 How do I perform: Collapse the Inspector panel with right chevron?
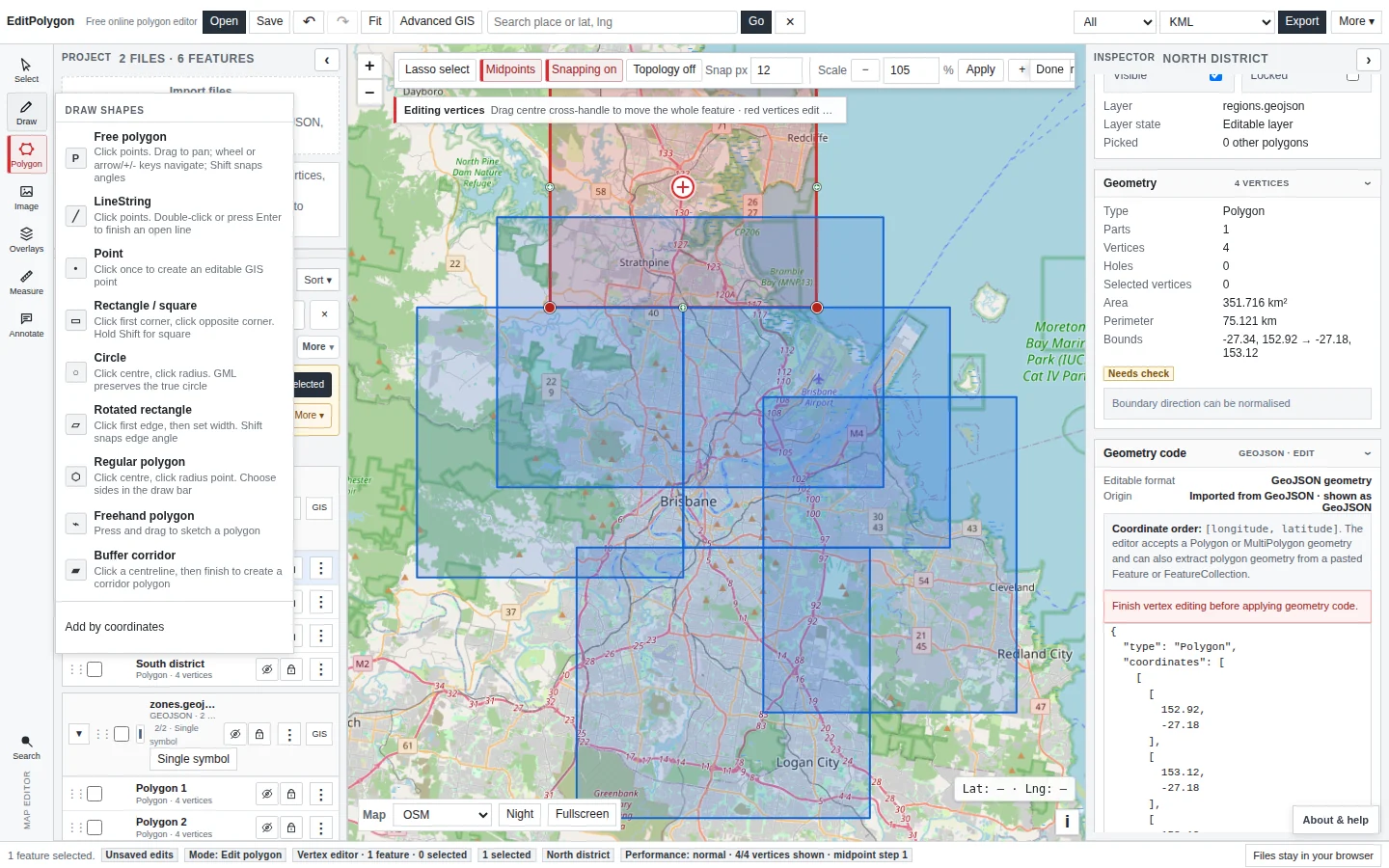(1368, 60)
